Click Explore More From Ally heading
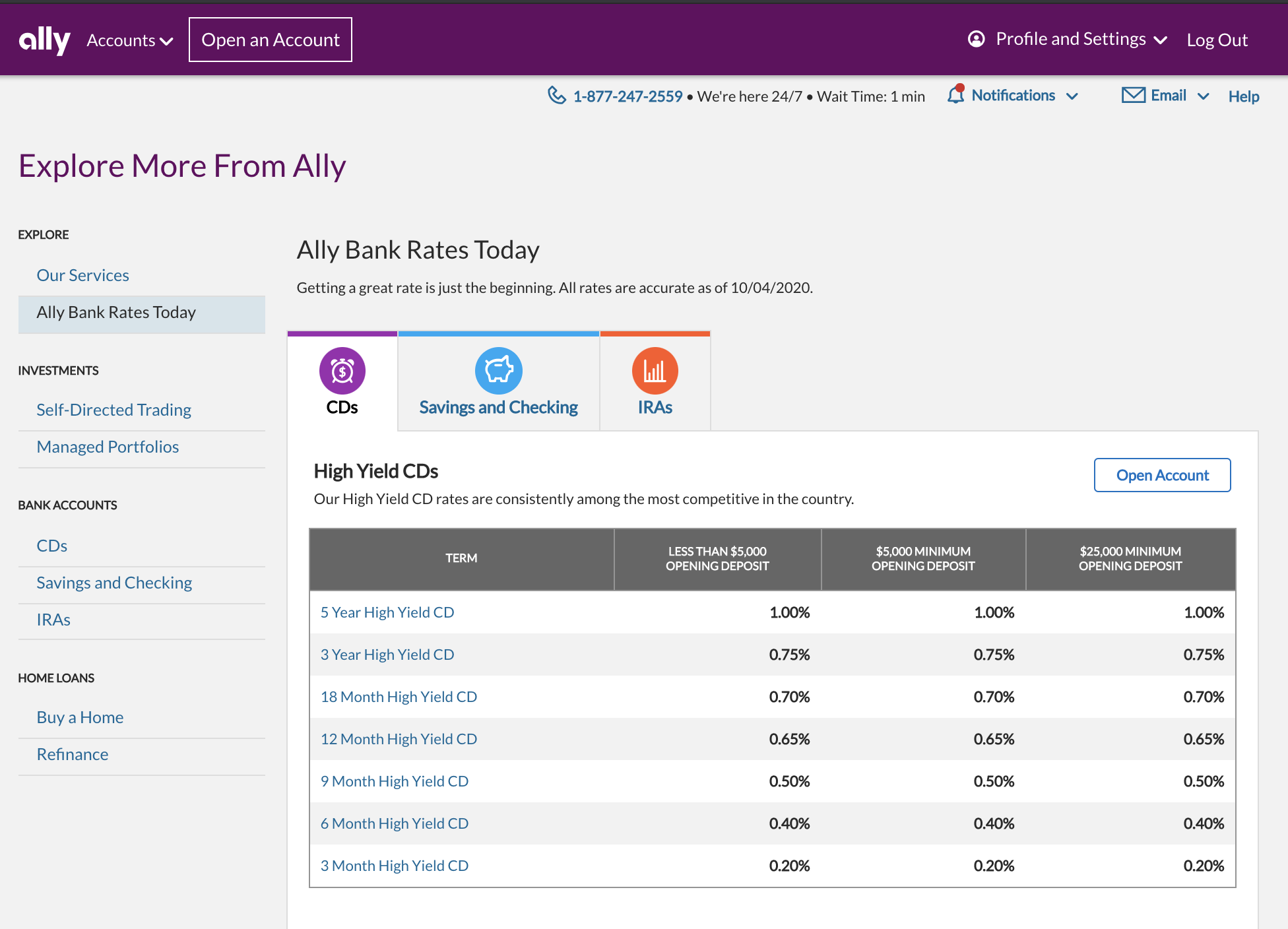 pyautogui.click(x=182, y=166)
